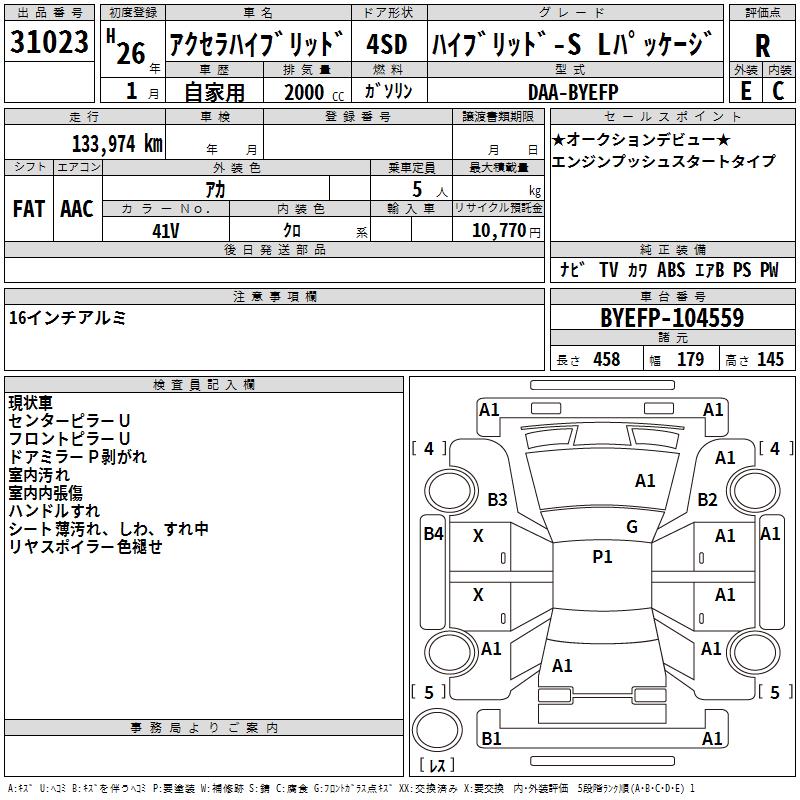The image size is (800, 800).
Task: Click カワ leather equipment entry
Action: (637, 269)
